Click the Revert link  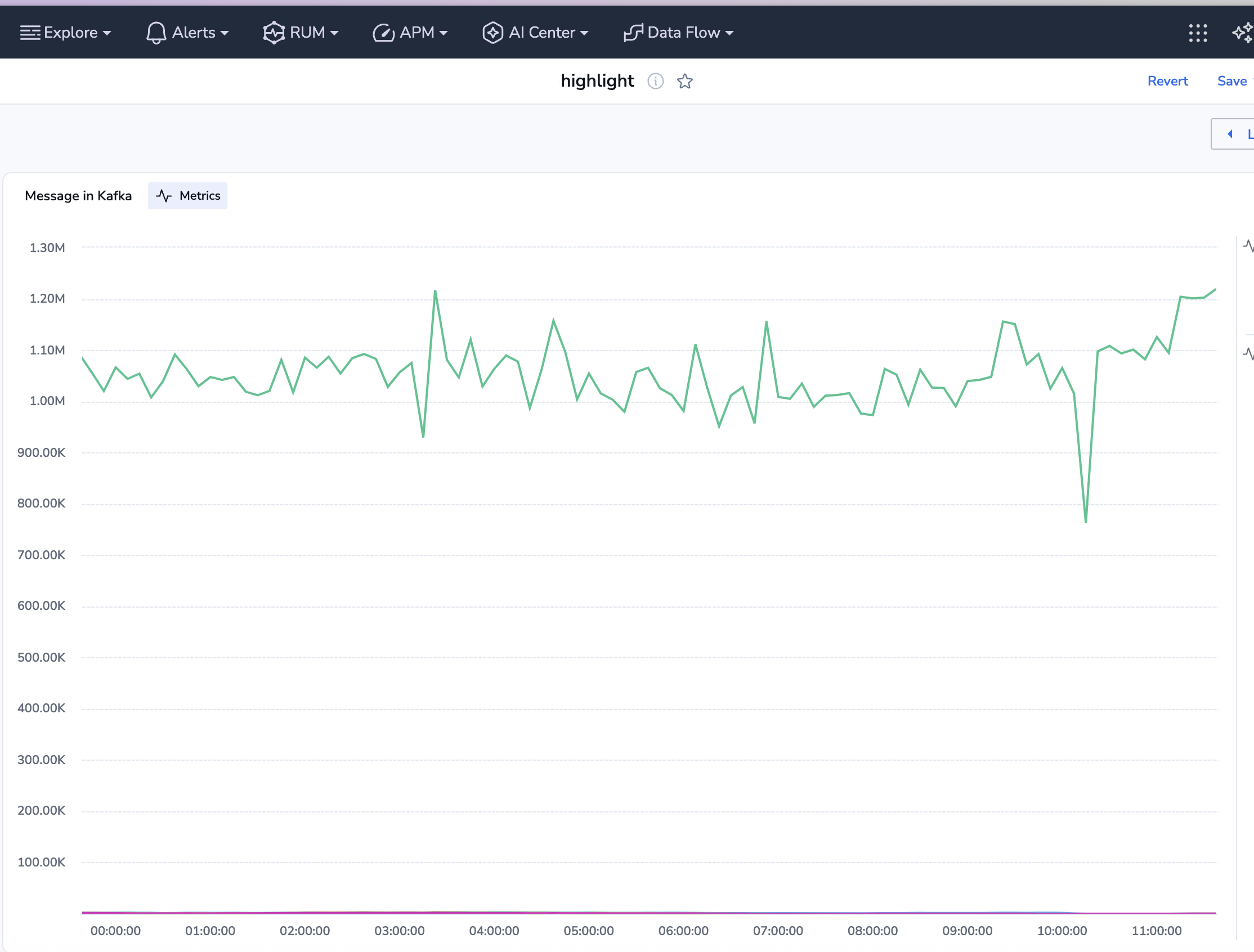(x=1167, y=81)
